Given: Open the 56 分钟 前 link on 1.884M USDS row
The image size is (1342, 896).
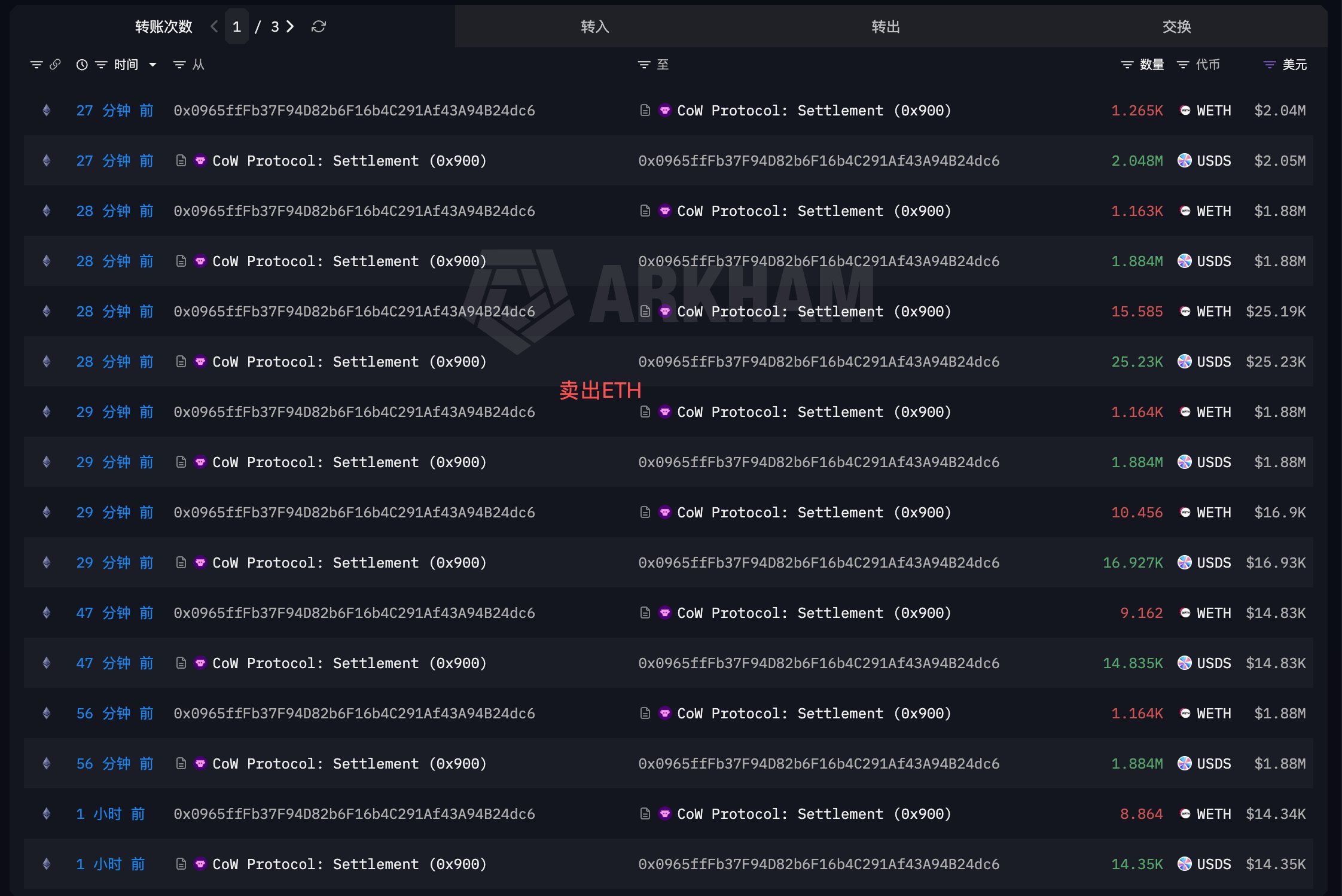Looking at the screenshot, I should [115, 763].
